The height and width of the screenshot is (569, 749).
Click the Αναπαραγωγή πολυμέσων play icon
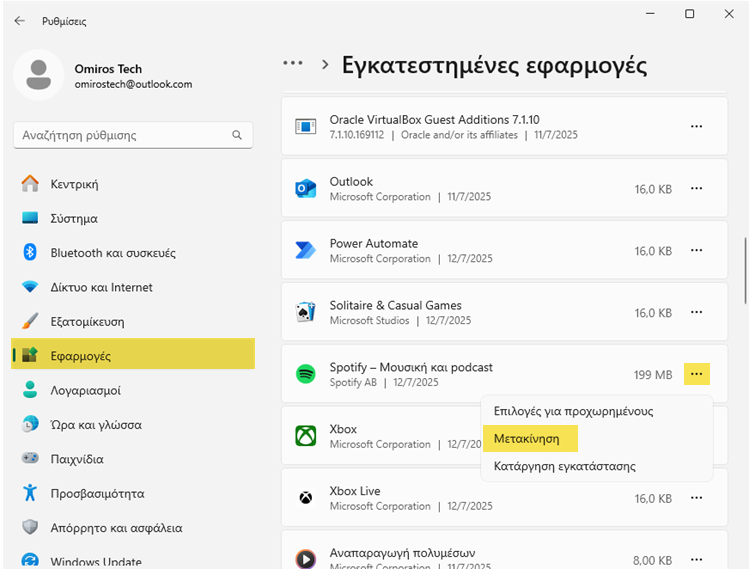pos(305,558)
